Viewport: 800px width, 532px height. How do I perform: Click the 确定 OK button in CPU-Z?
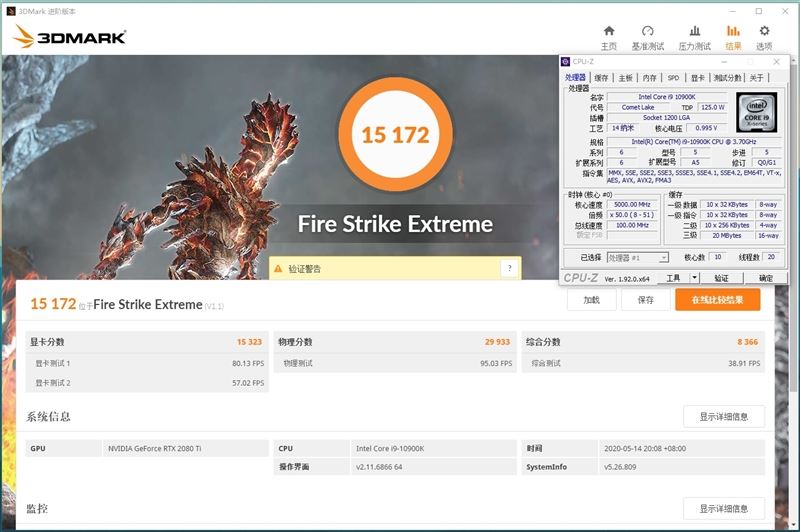[766, 278]
